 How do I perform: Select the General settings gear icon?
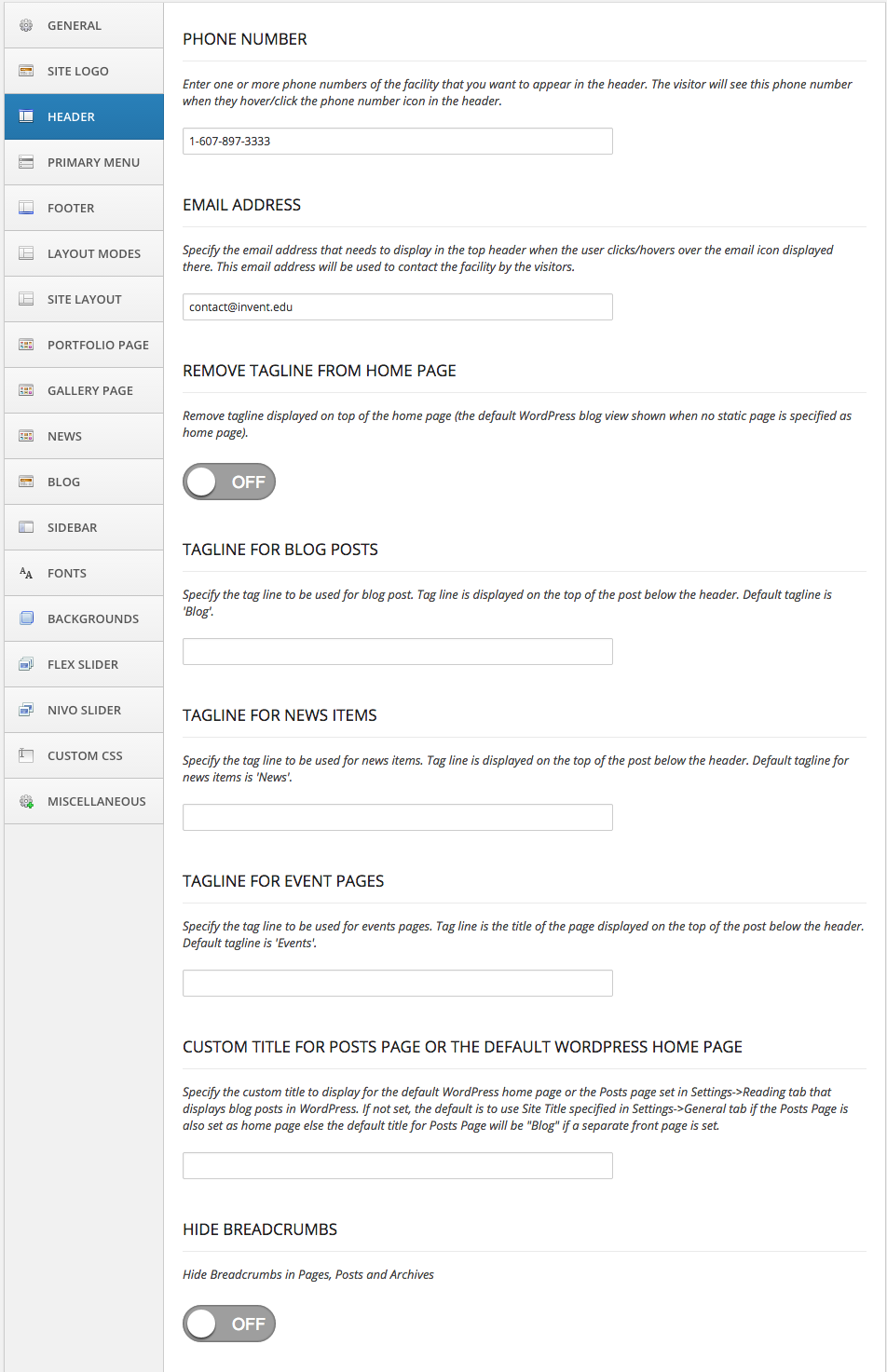(x=26, y=25)
